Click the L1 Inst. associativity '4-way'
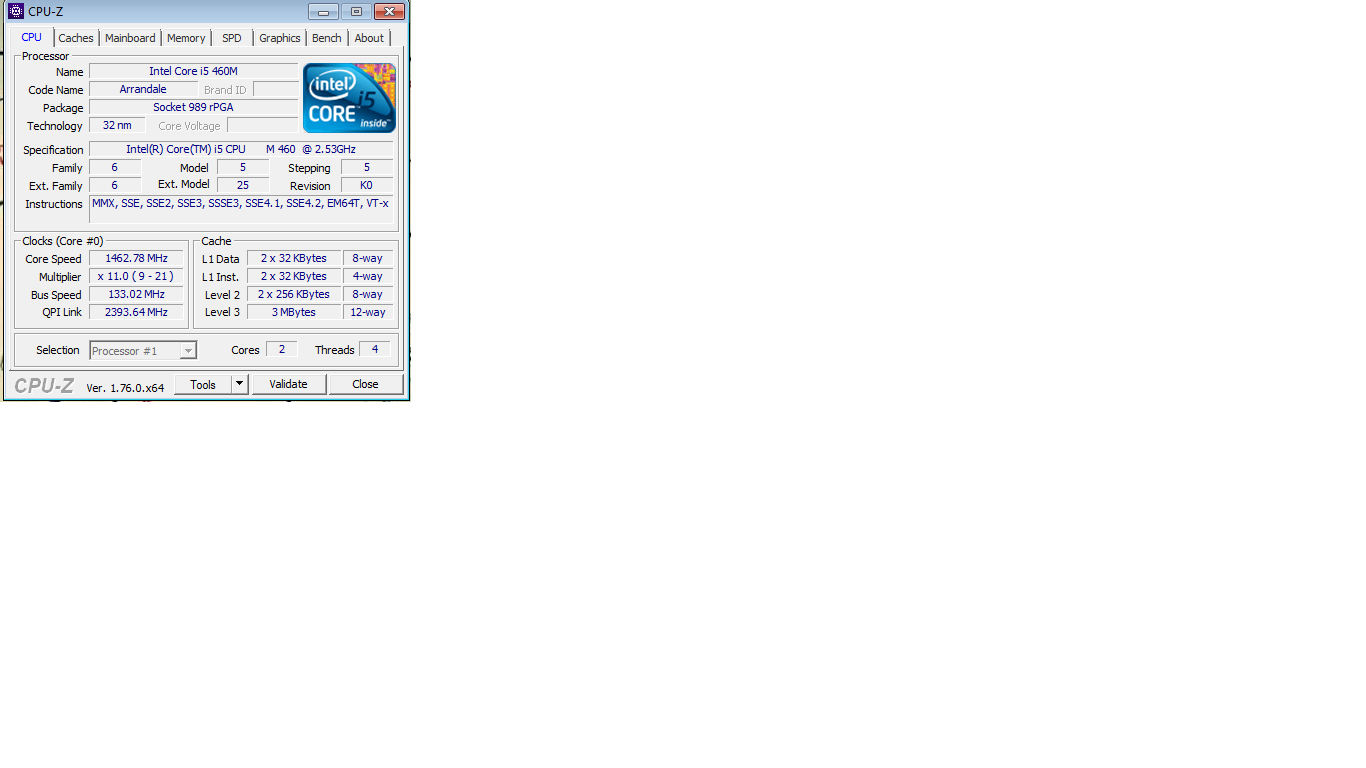 click(368, 276)
